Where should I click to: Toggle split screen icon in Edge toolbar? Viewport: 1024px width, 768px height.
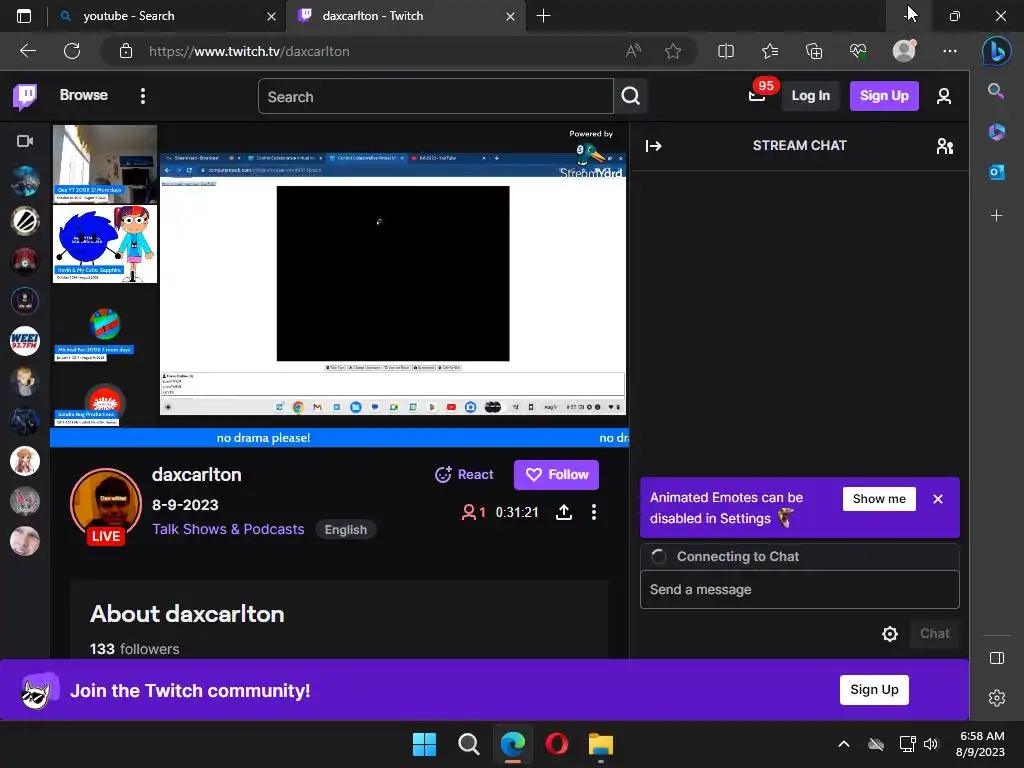coord(726,51)
